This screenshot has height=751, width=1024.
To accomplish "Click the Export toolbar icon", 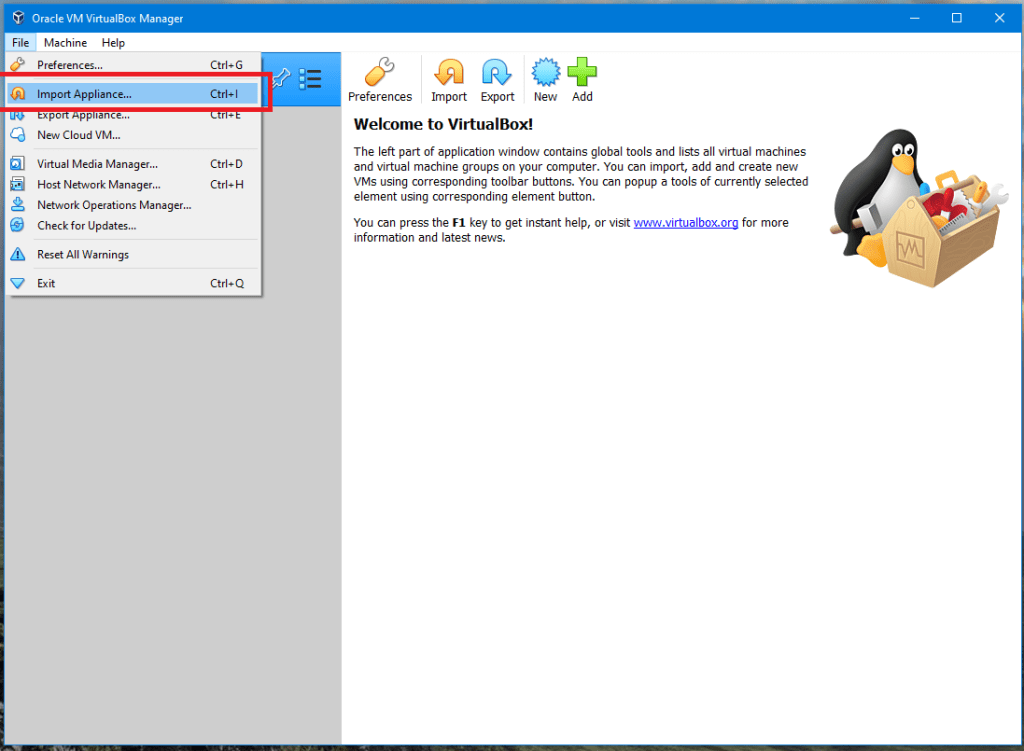I will pos(497,74).
